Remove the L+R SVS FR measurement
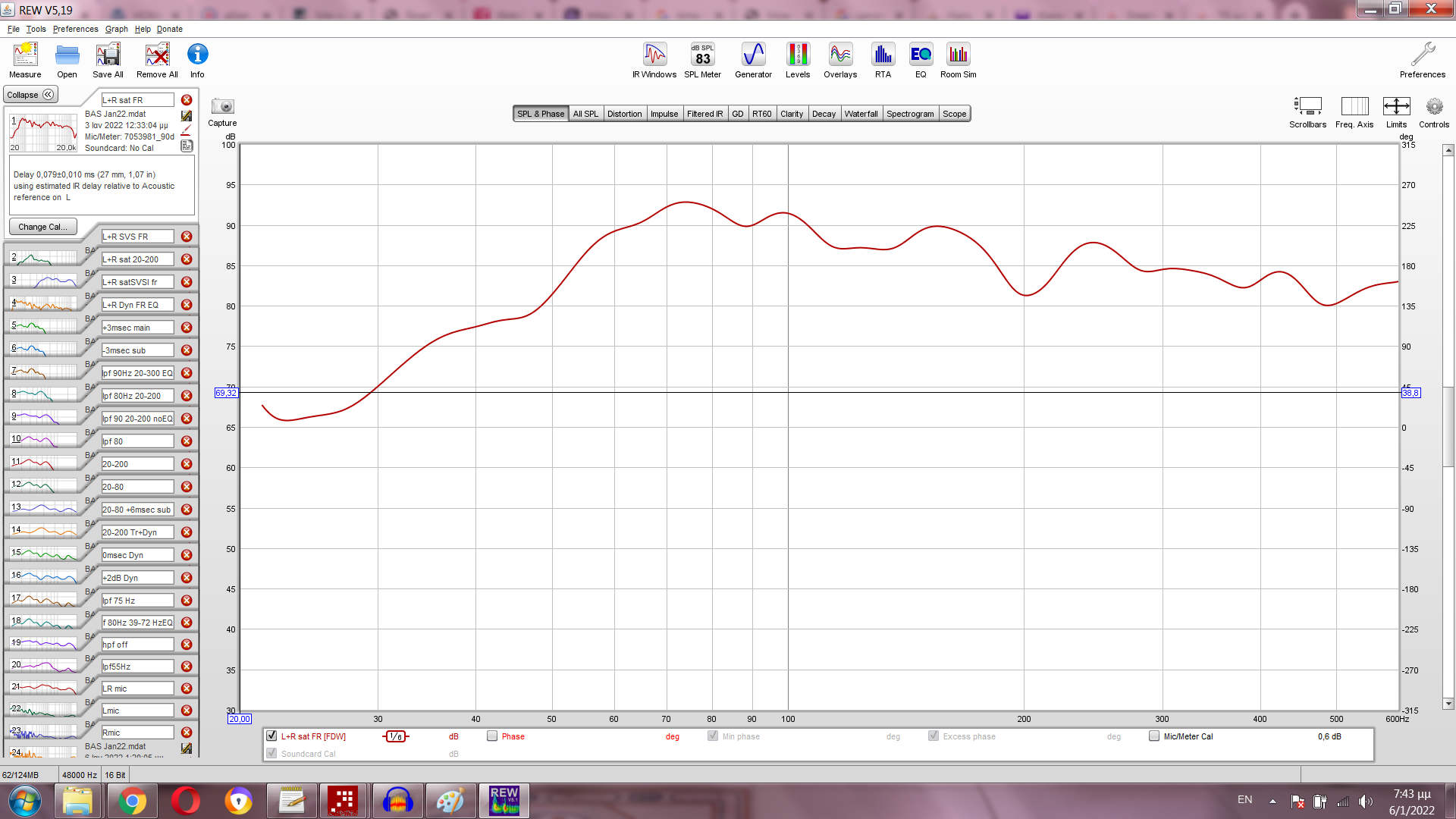Image resolution: width=1456 pixels, height=819 pixels. point(187,237)
